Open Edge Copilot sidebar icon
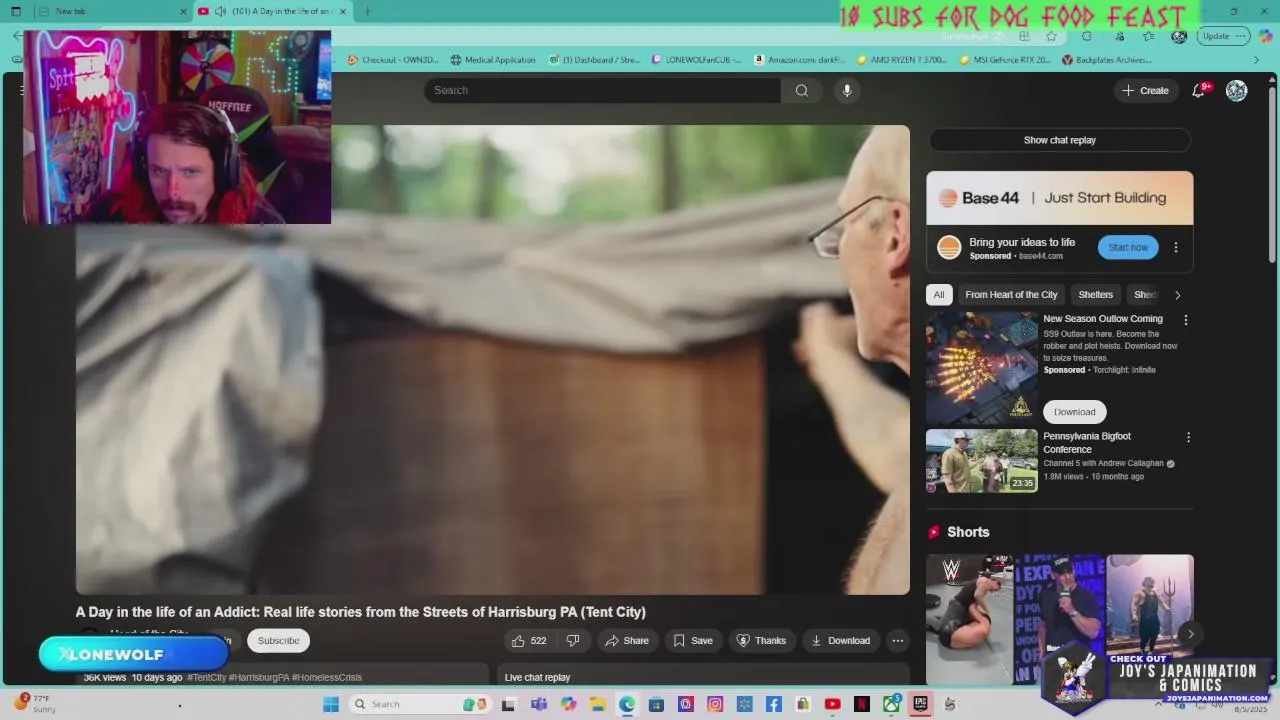 (1266, 36)
